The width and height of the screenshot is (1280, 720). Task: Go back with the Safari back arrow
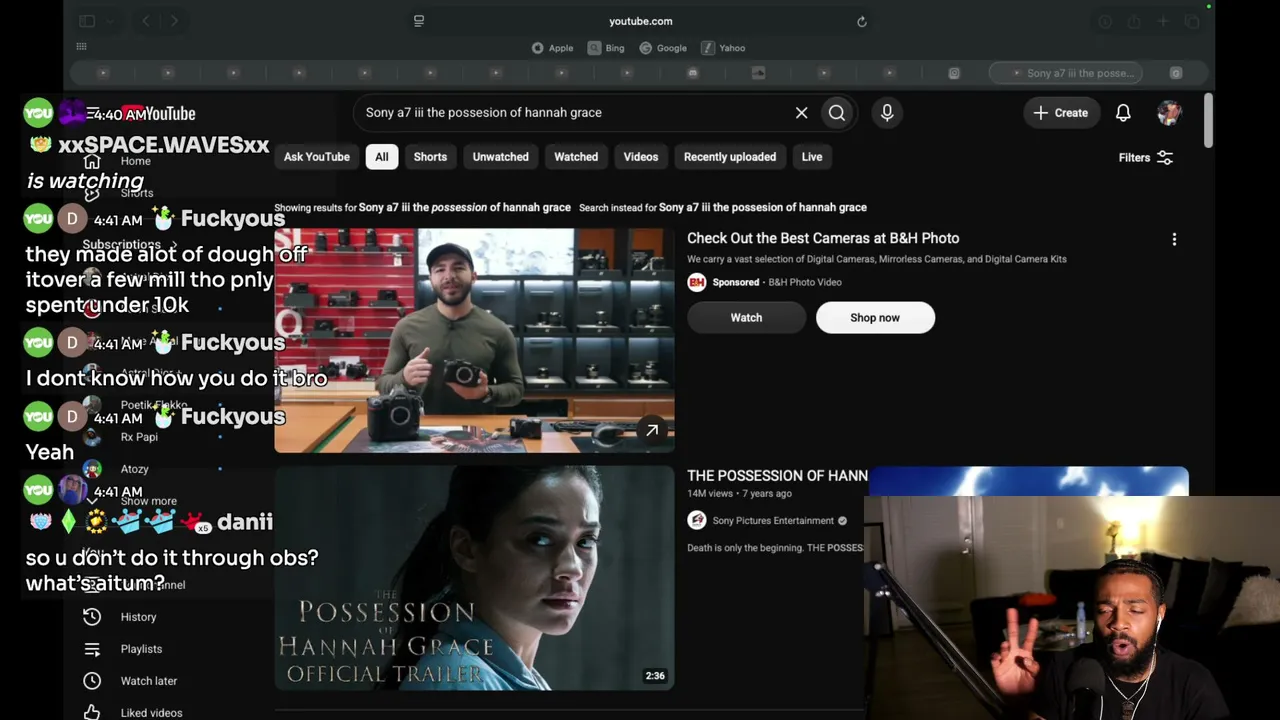pyautogui.click(x=146, y=21)
